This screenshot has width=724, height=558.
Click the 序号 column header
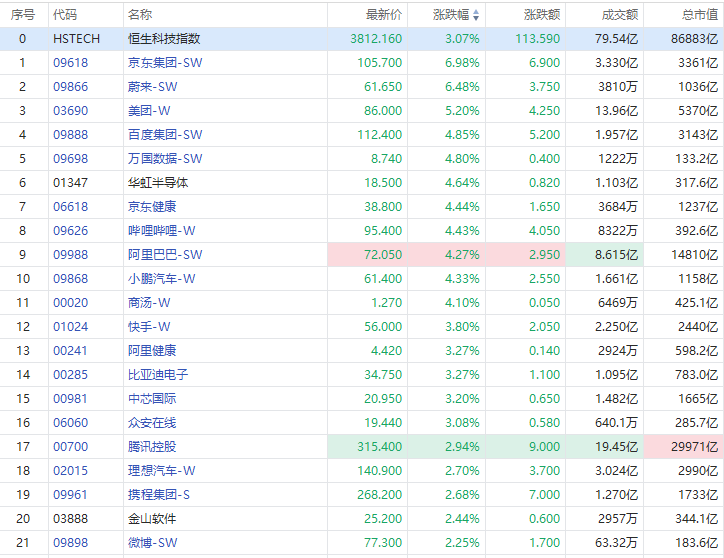tap(23, 15)
